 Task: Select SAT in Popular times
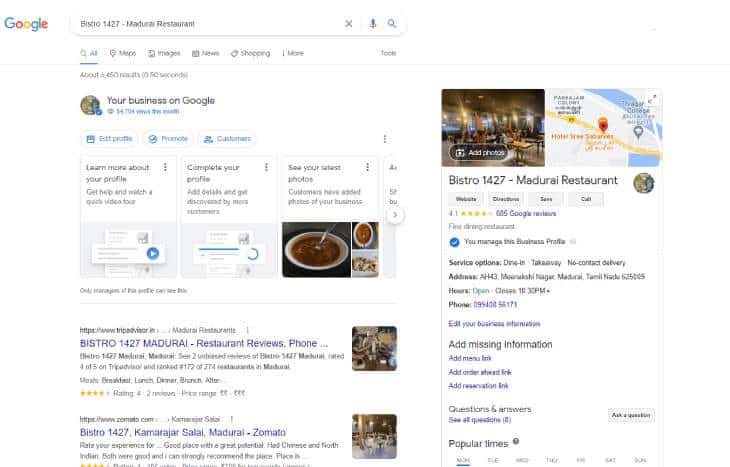point(610,460)
